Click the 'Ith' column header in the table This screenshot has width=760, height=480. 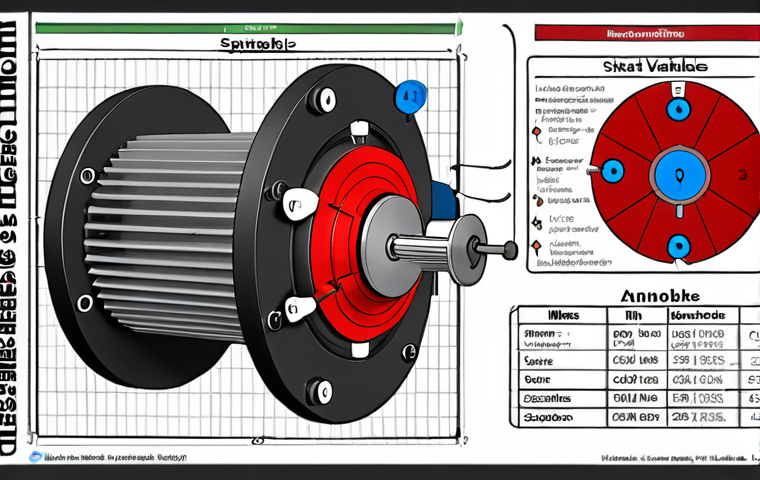(633, 316)
